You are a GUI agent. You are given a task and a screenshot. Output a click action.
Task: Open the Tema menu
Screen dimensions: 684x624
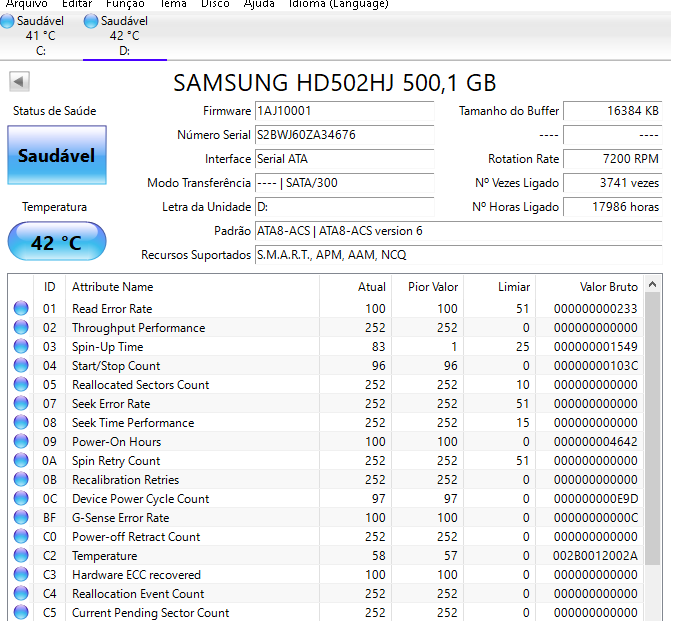[x=173, y=4]
